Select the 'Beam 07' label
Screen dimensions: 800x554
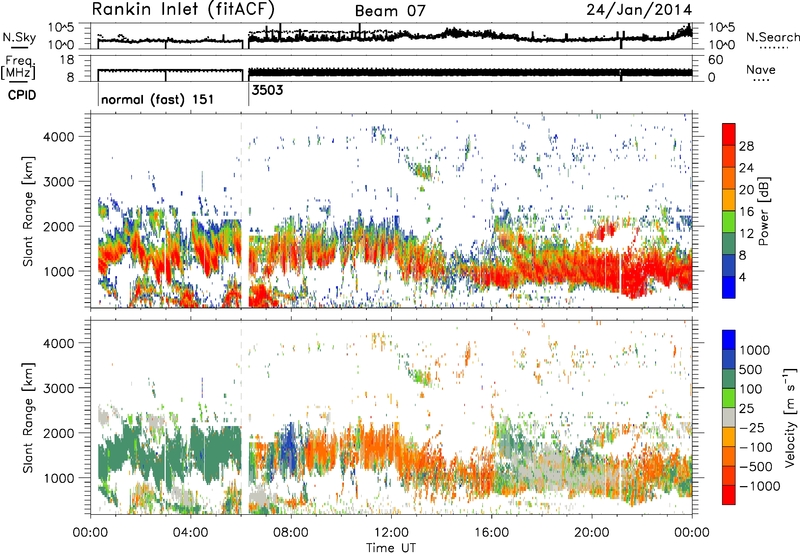tap(390, 11)
